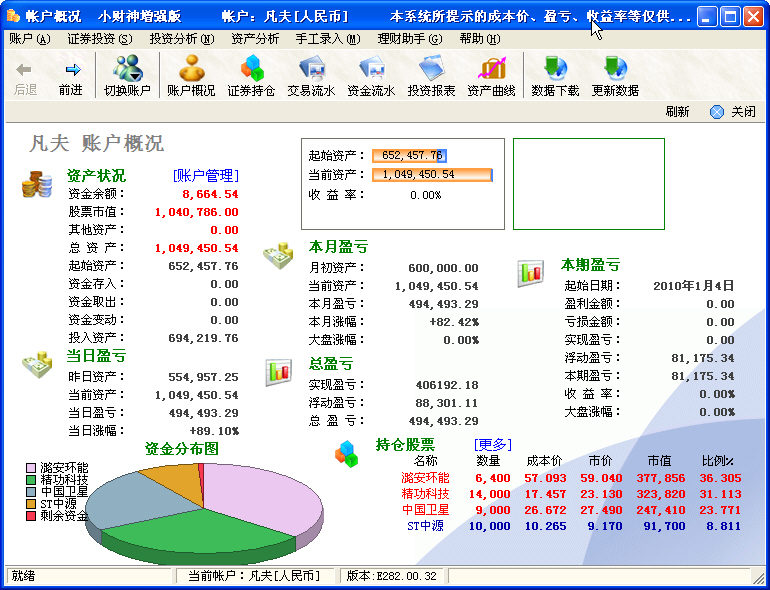Click the cubes icon beside 持仓股票
The width and height of the screenshot is (770, 590).
[346, 453]
